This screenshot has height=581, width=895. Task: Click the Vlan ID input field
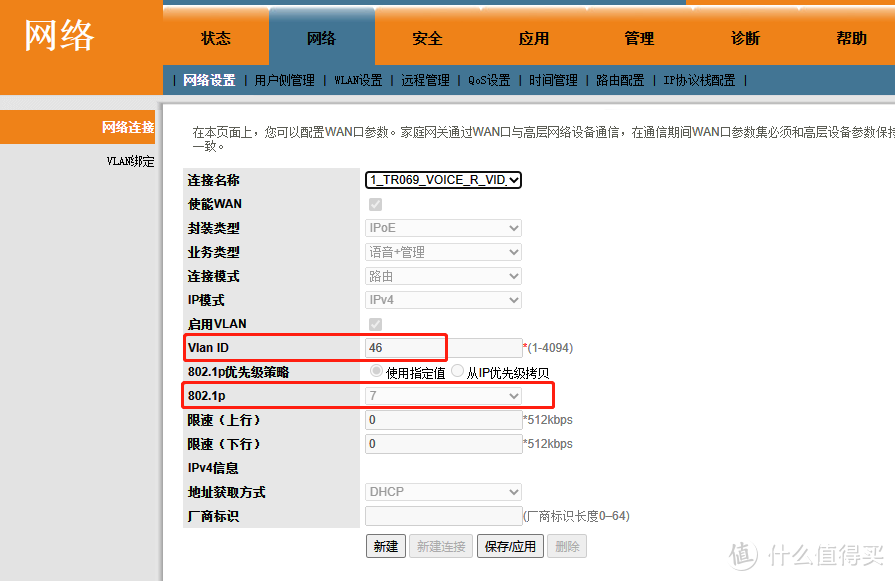click(444, 348)
